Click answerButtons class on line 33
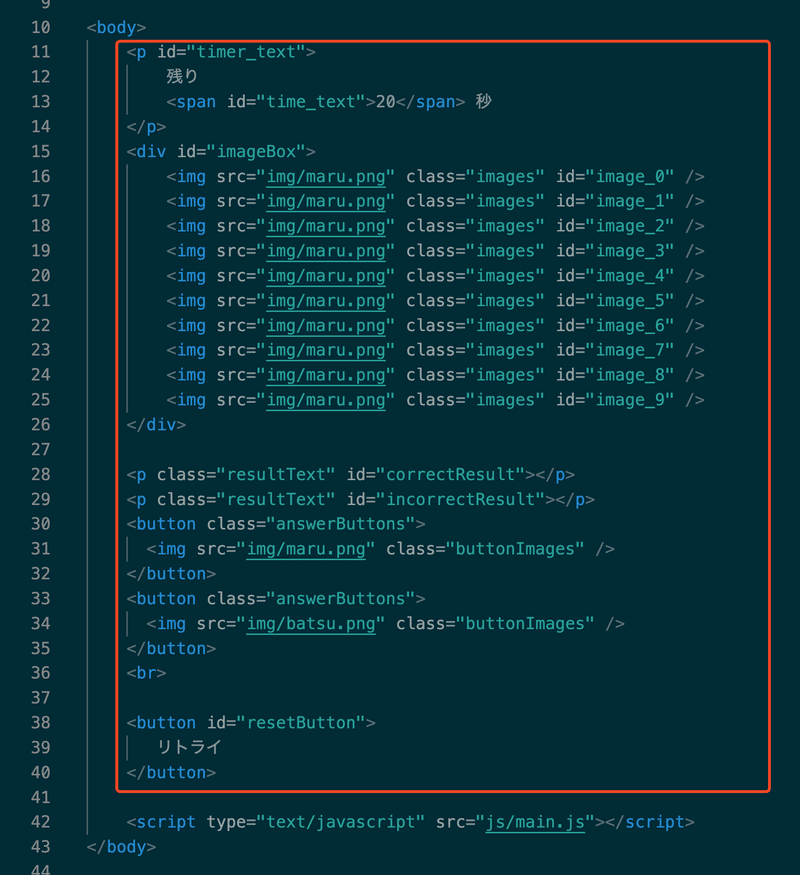Image resolution: width=800 pixels, height=875 pixels. 340,599
